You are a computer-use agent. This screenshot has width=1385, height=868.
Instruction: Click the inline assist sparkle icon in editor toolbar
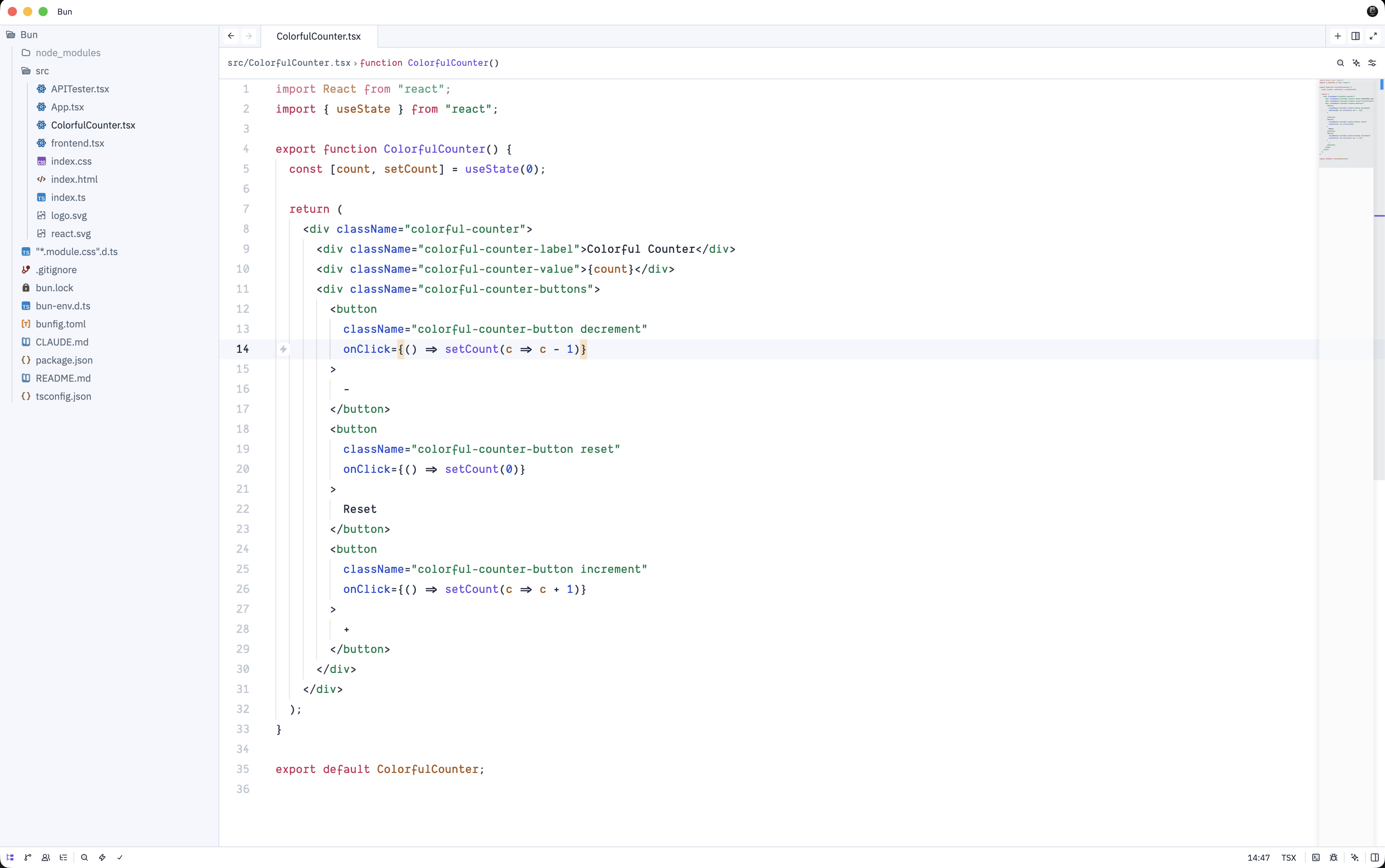[1356, 63]
